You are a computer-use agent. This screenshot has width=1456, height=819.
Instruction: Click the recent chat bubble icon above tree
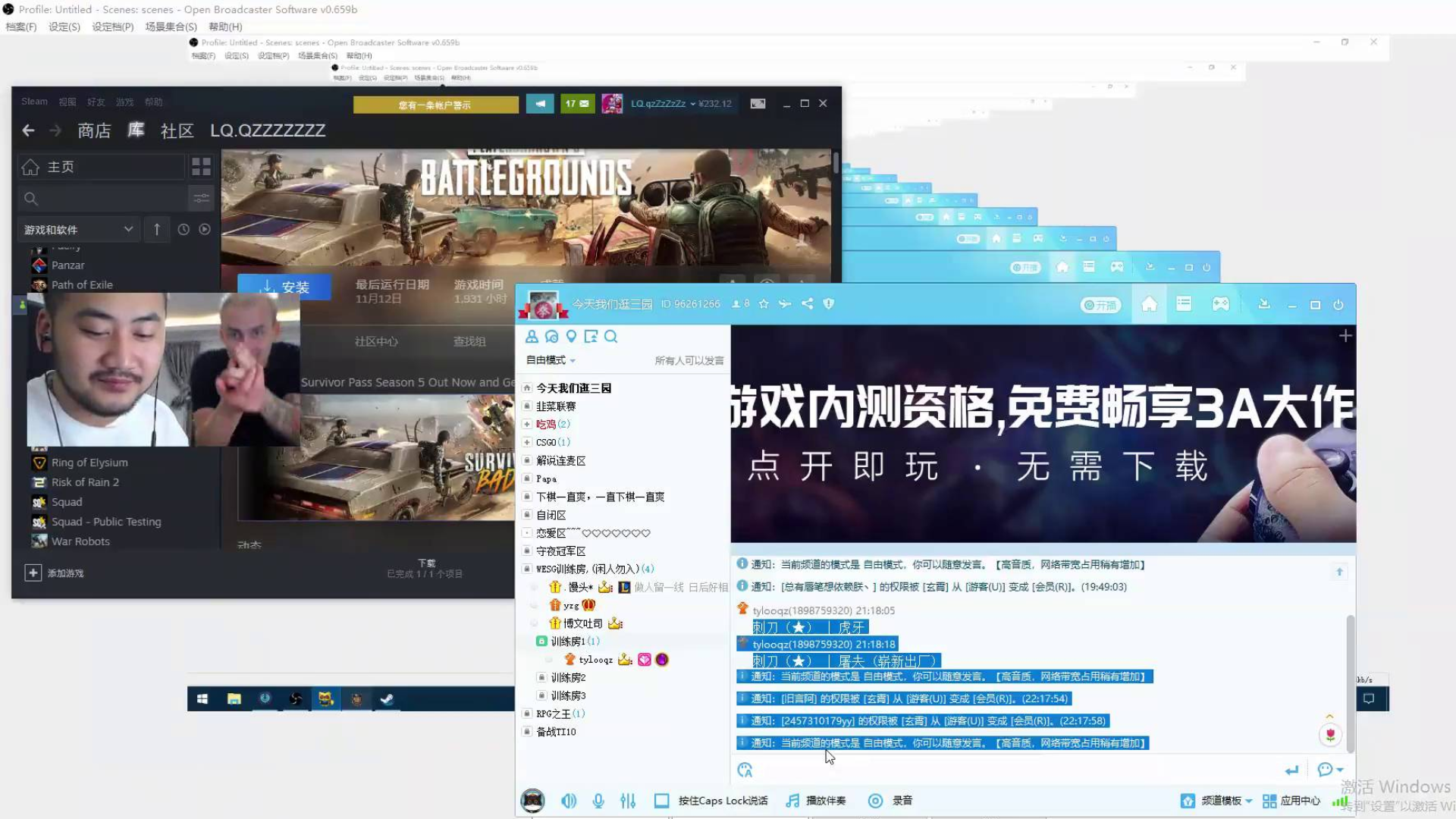[x=551, y=337]
